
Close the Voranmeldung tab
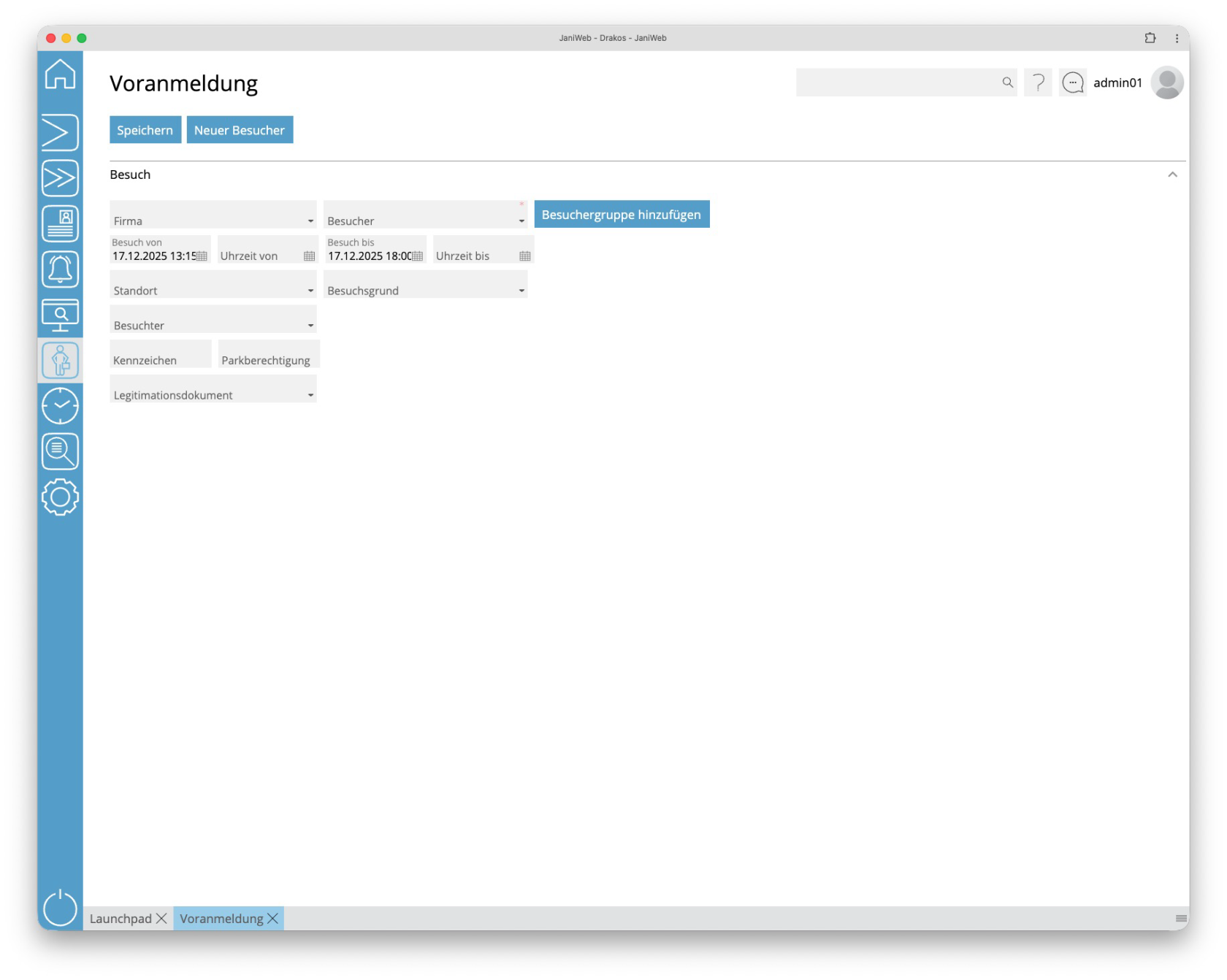click(x=273, y=919)
